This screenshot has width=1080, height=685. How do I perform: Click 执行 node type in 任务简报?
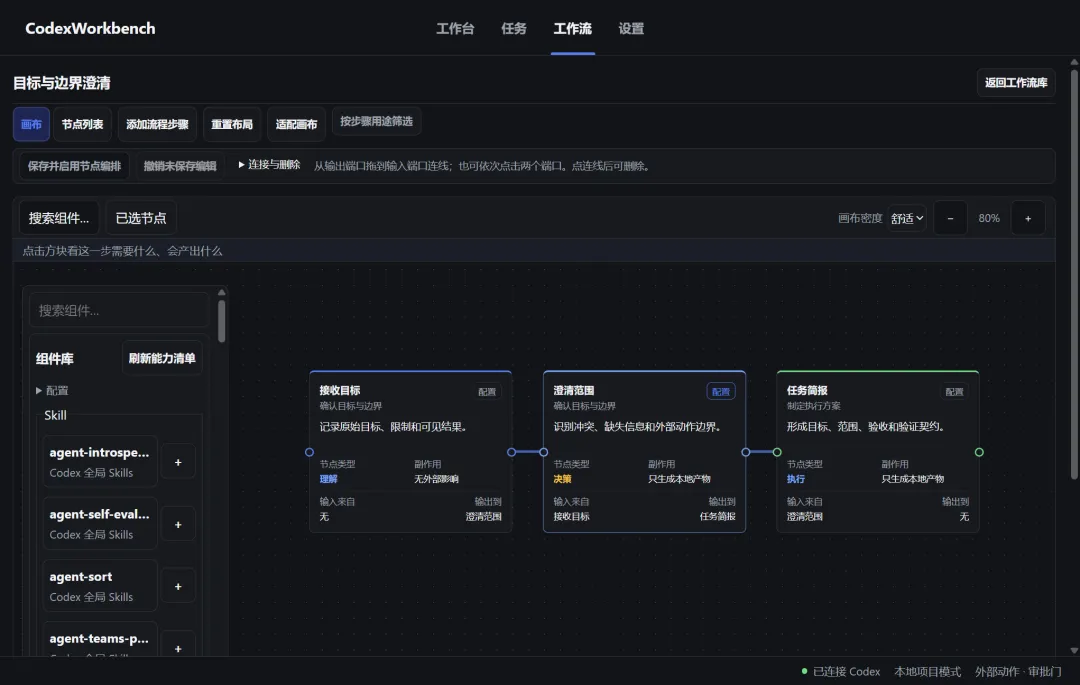tap(796, 478)
